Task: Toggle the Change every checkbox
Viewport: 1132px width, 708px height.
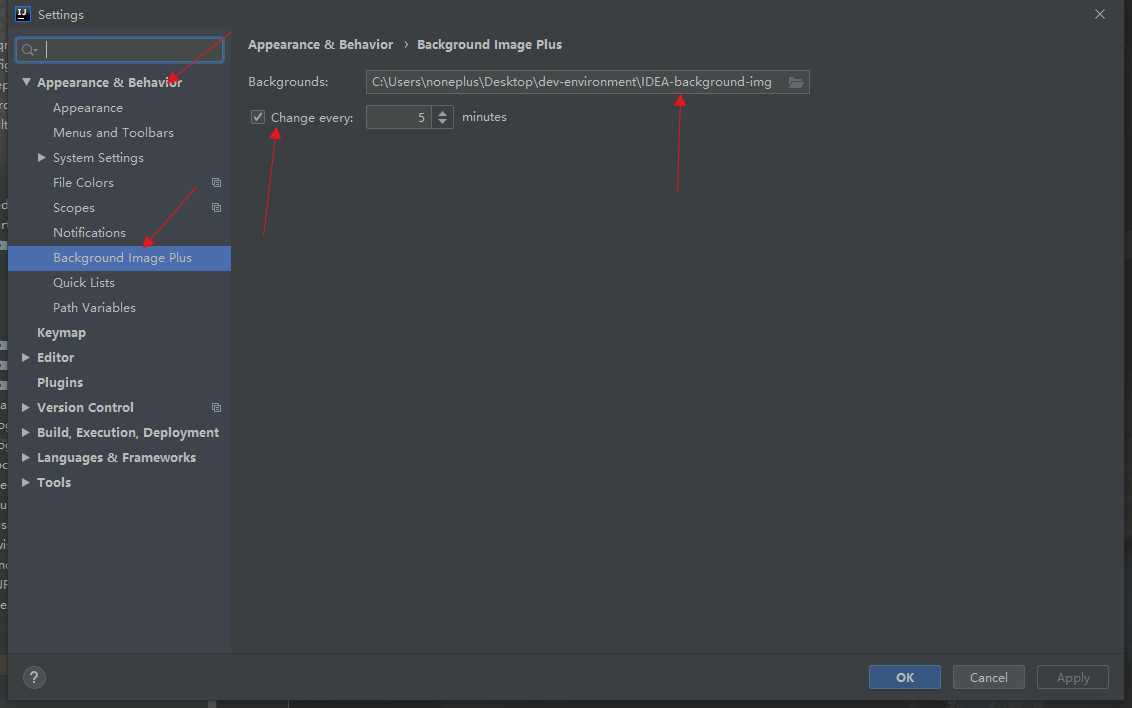Action: (x=258, y=117)
